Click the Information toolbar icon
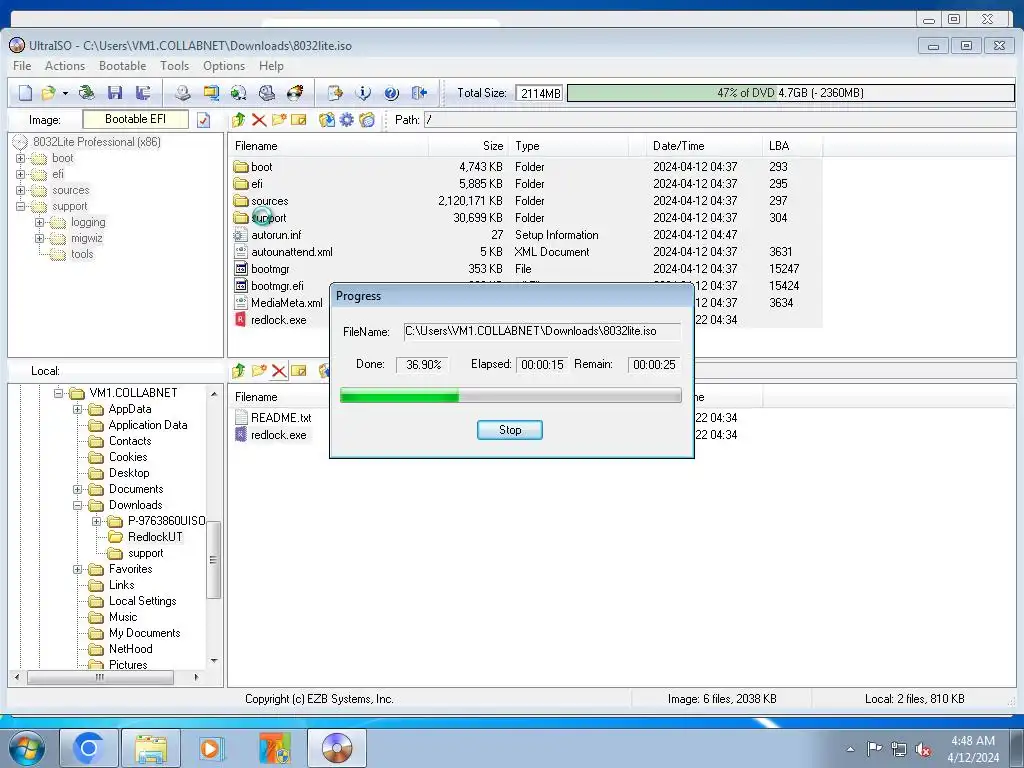The image size is (1024, 768). (x=363, y=93)
